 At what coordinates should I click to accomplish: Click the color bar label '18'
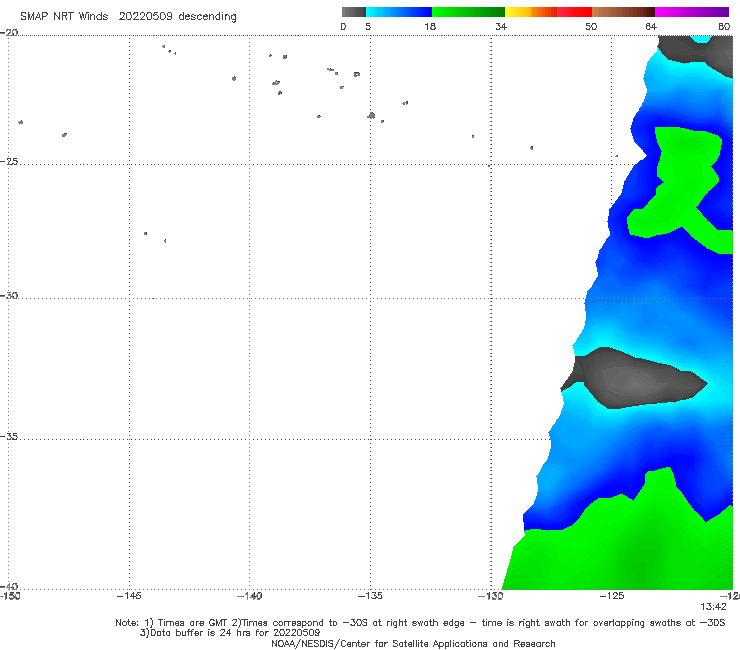[x=430, y=27]
